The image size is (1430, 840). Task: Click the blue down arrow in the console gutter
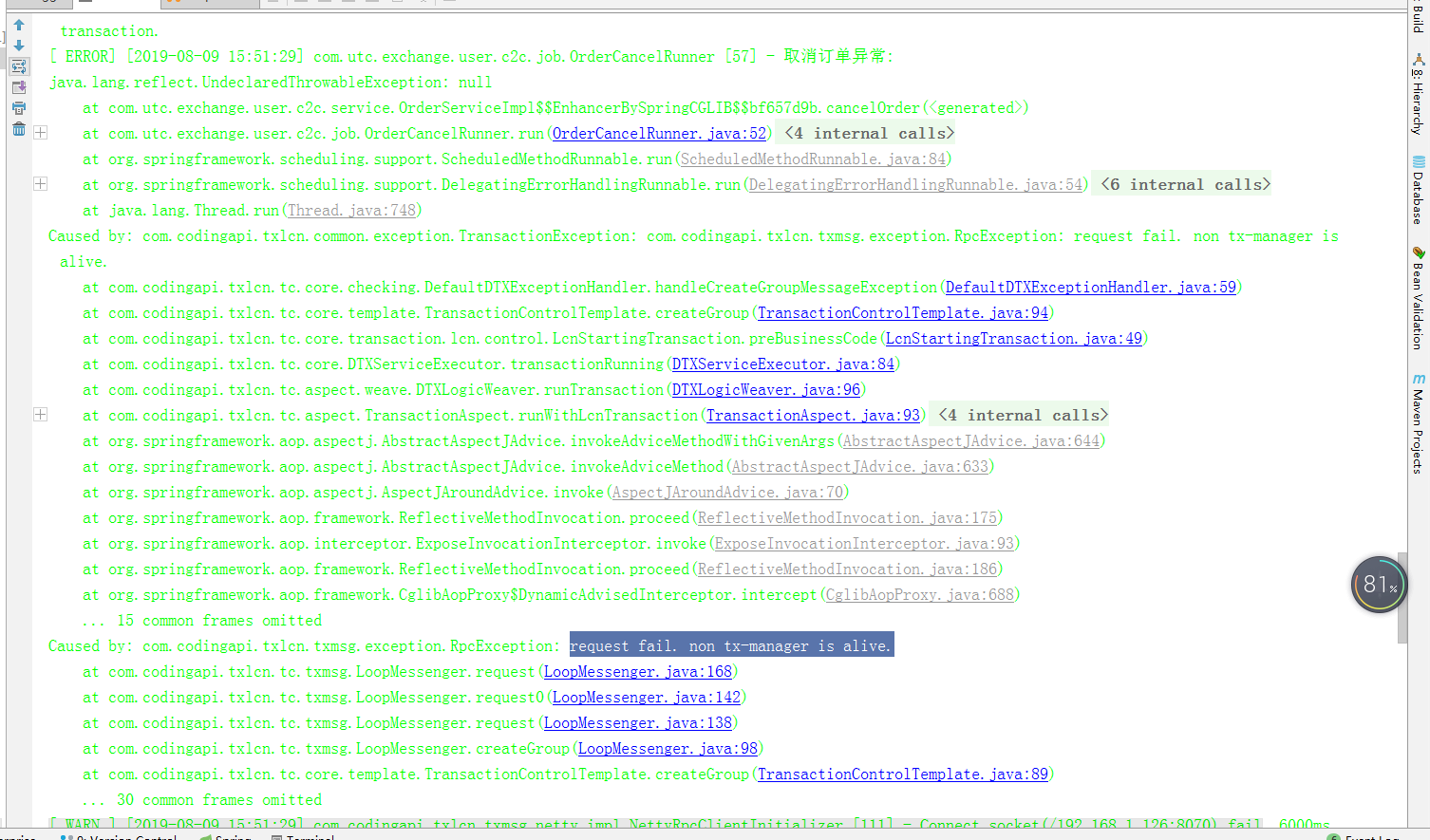18,45
